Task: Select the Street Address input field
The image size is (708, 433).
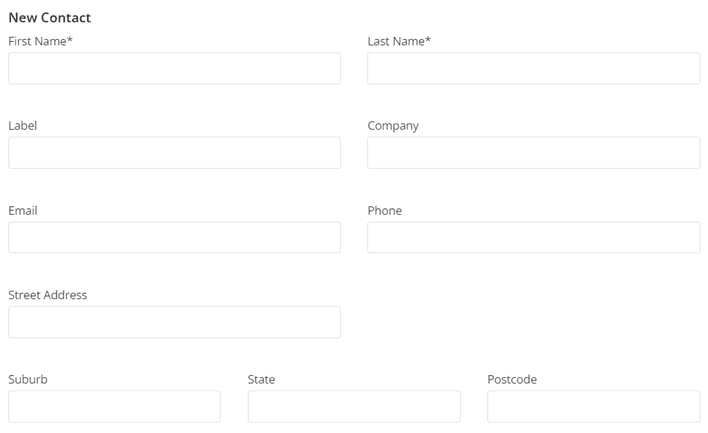Action: (174, 322)
